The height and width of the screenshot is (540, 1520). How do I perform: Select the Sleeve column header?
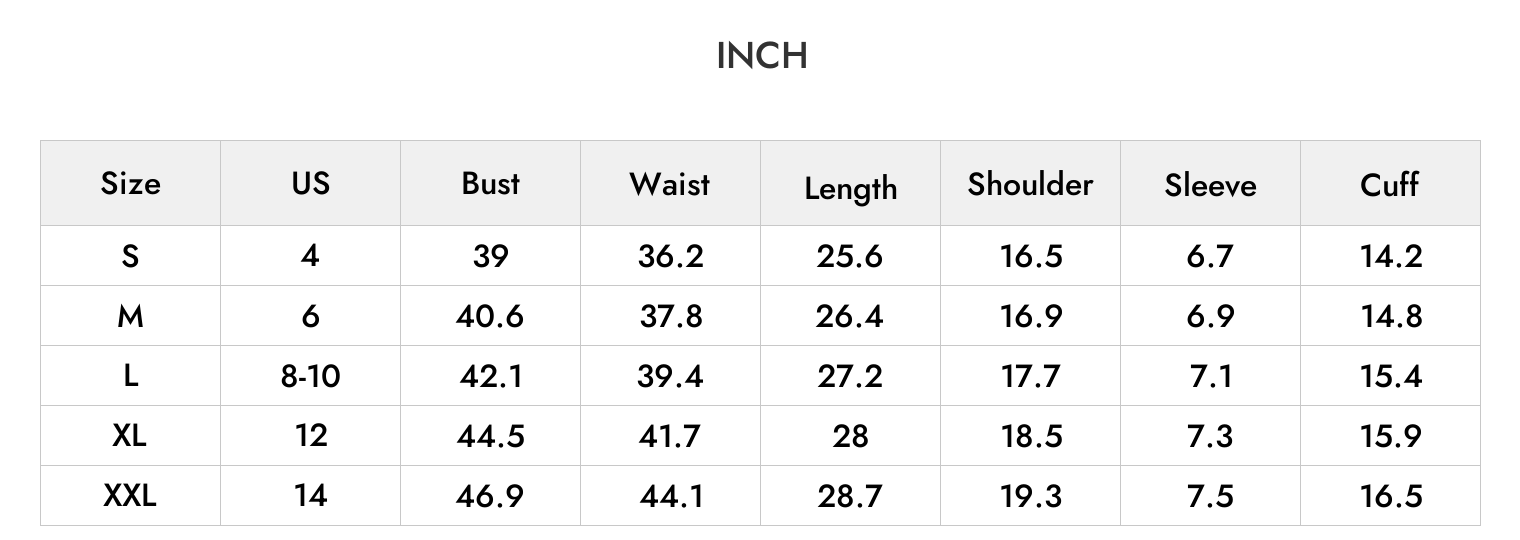1210,185
